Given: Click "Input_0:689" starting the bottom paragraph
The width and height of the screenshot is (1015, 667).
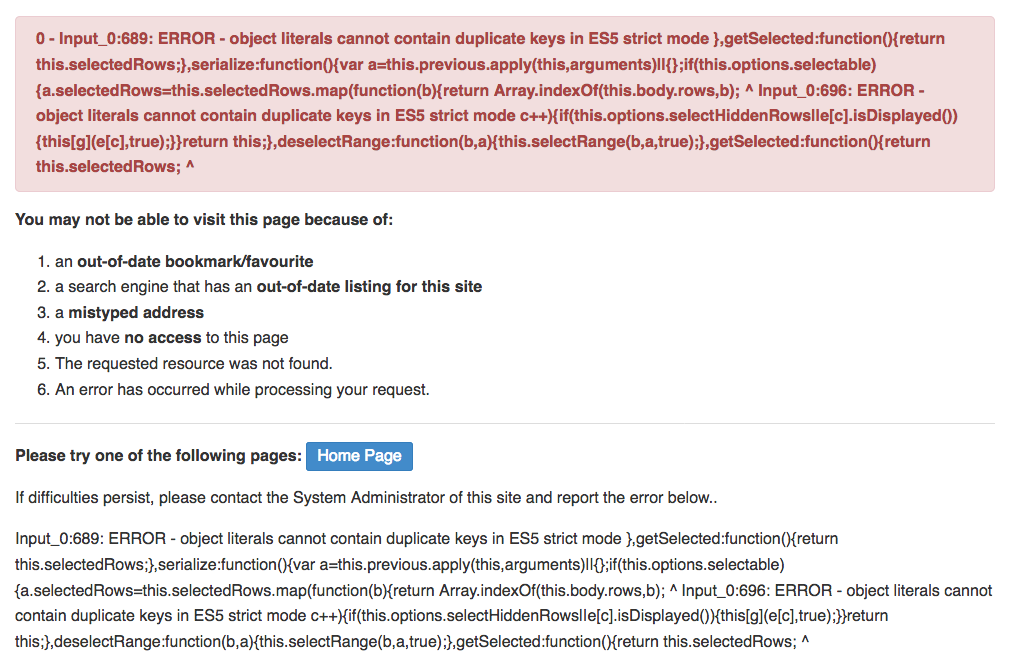Looking at the screenshot, I should point(58,539).
